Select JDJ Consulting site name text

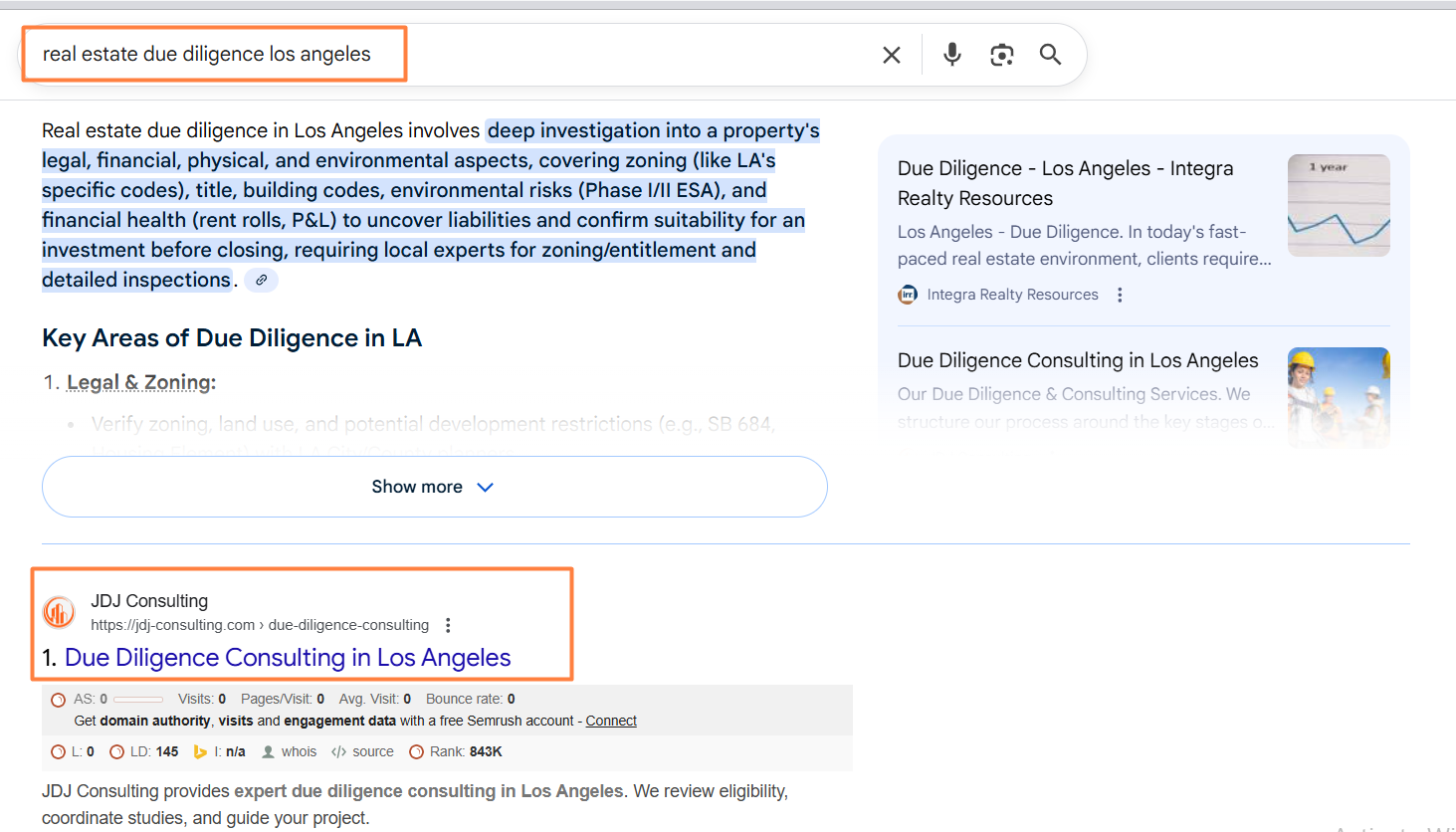[149, 601]
